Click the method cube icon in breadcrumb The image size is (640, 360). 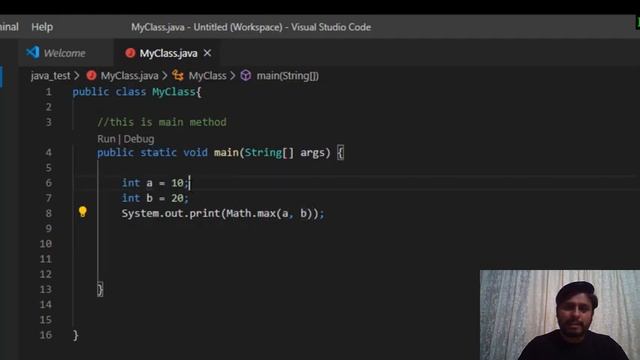coord(246,76)
